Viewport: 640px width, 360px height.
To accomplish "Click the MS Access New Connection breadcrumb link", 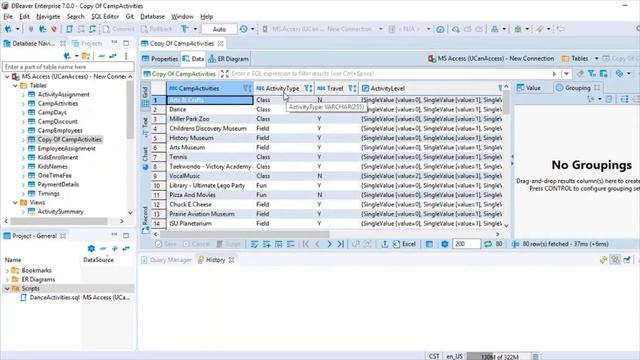I will pyautogui.click(x=491, y=59).
